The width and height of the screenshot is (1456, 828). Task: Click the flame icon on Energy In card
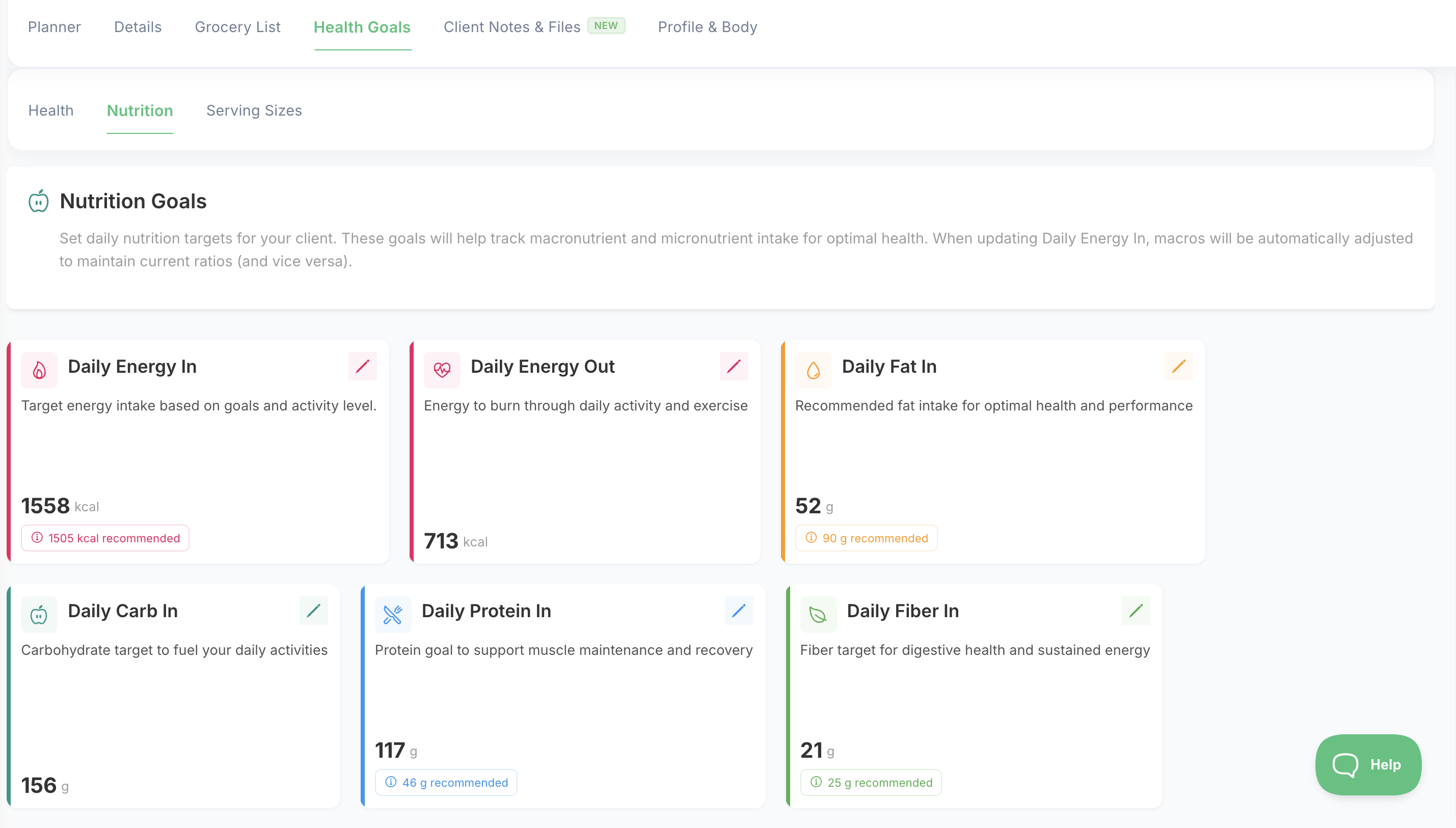click(x=39, y=370)
